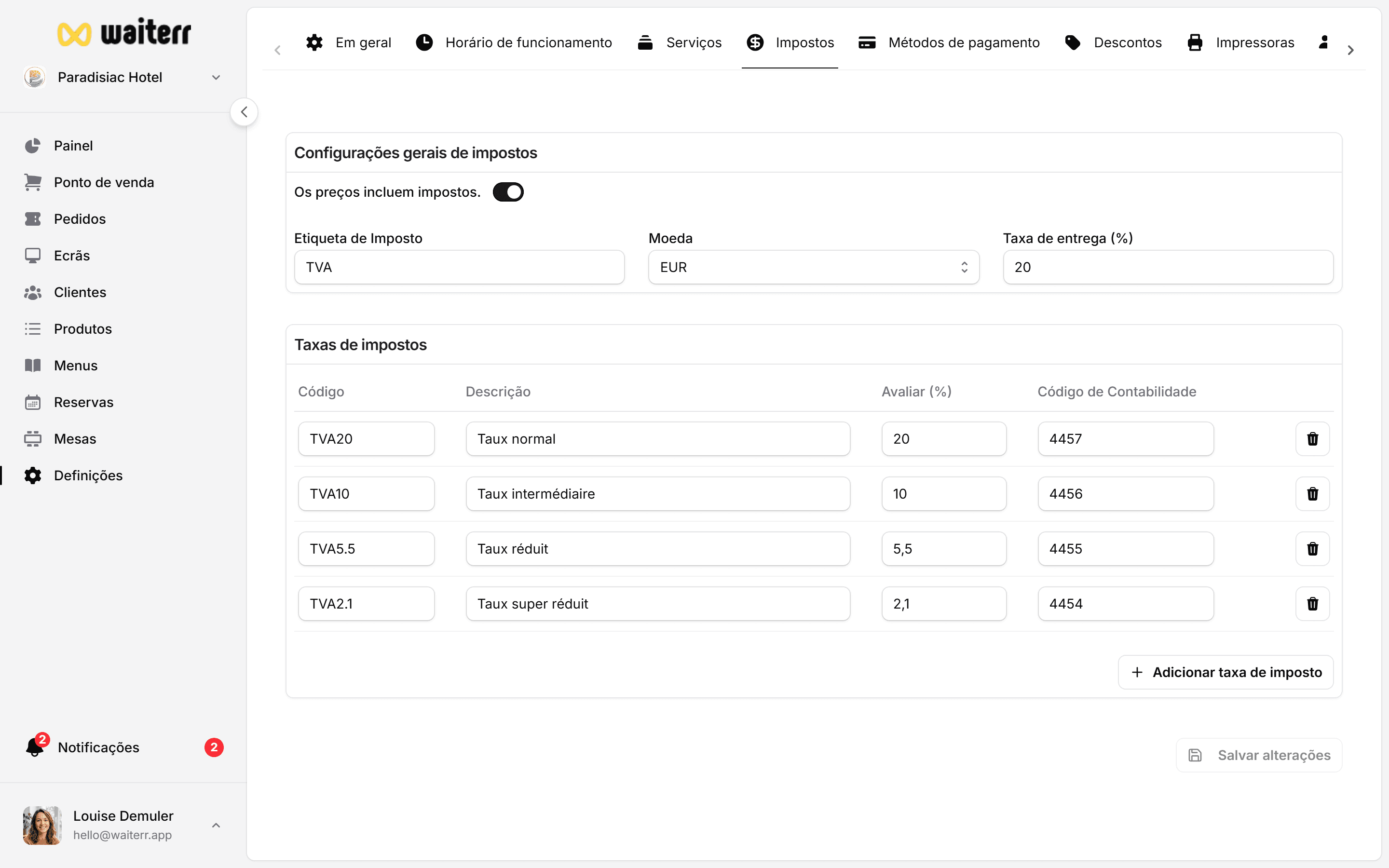Screen dimensions: 1389x868
Task: Click the Taxas de impostos heading
Action: point(360,344)
